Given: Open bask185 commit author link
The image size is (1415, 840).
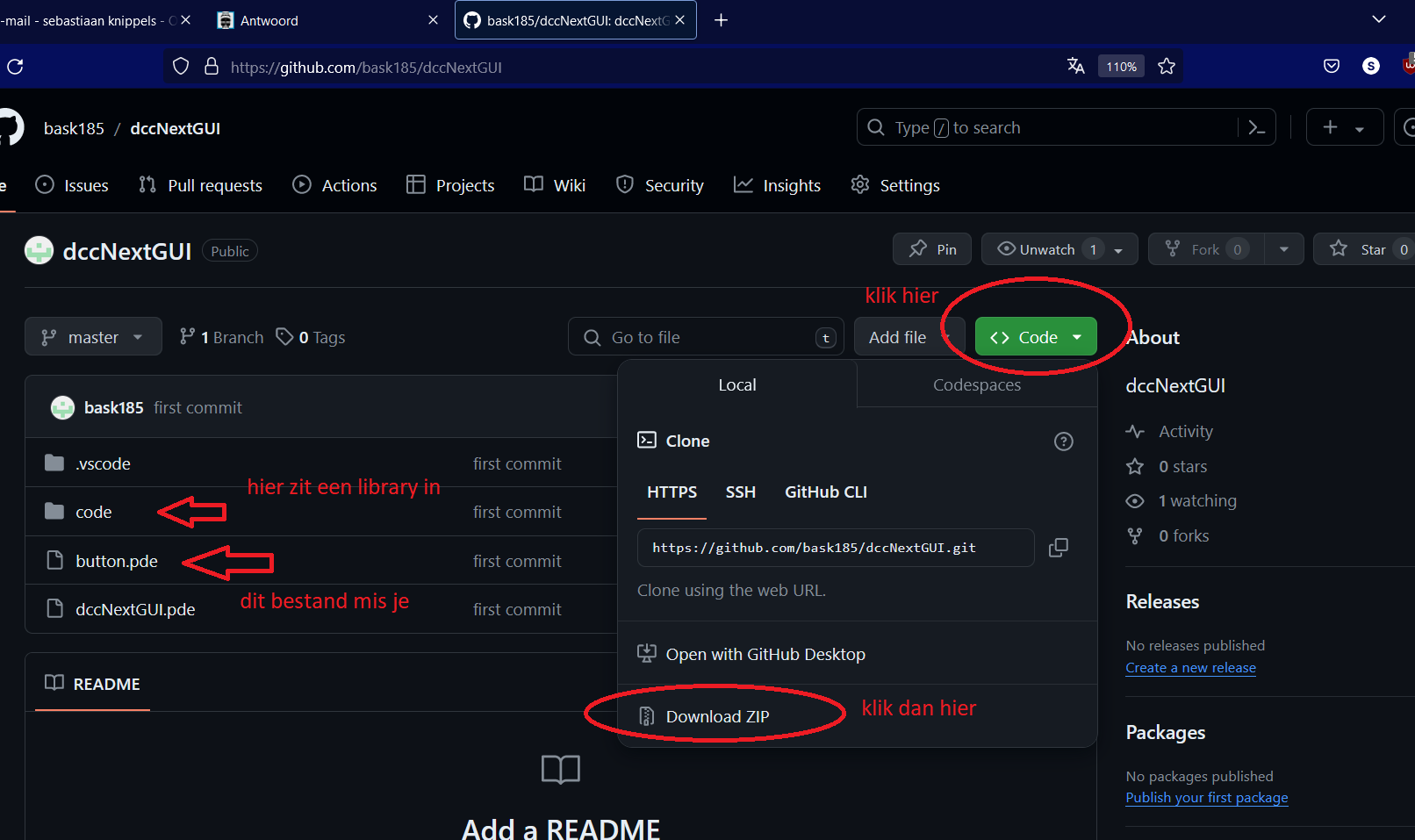Looking at the screenshot, I should pyautogui.click(x=114, y=407).
